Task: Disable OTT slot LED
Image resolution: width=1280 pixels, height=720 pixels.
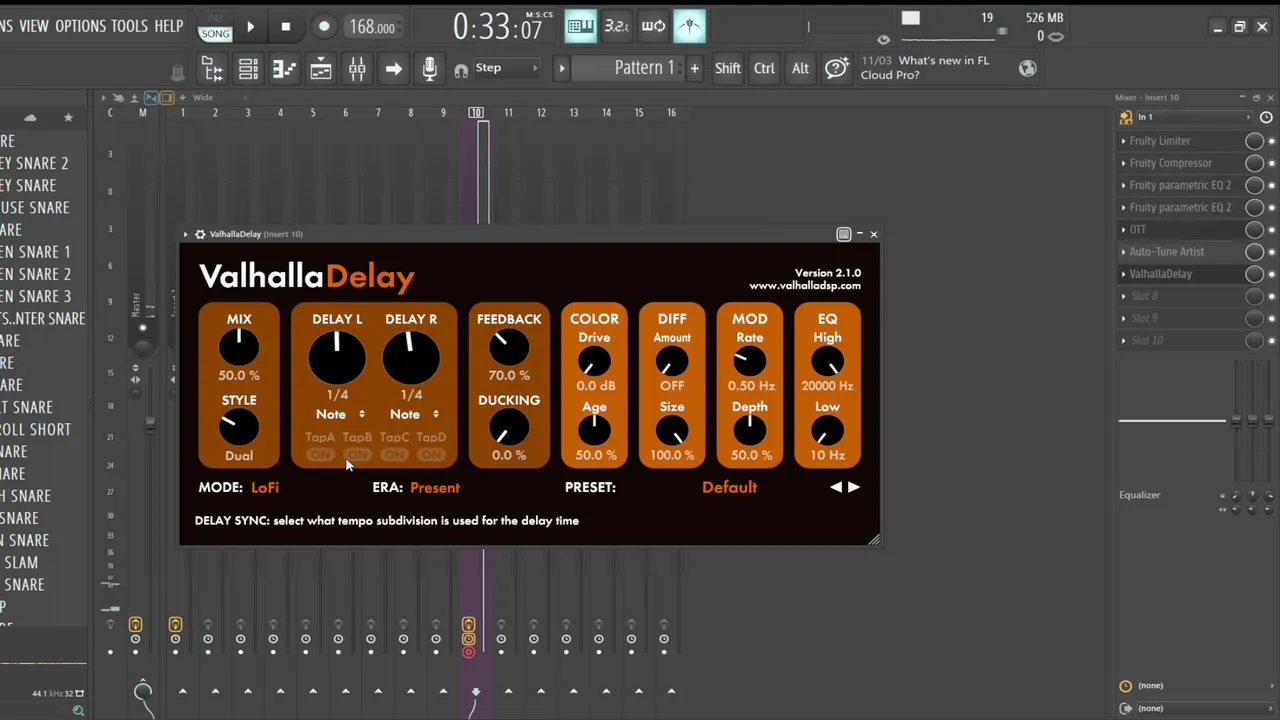Action: tap(1272, 230)
